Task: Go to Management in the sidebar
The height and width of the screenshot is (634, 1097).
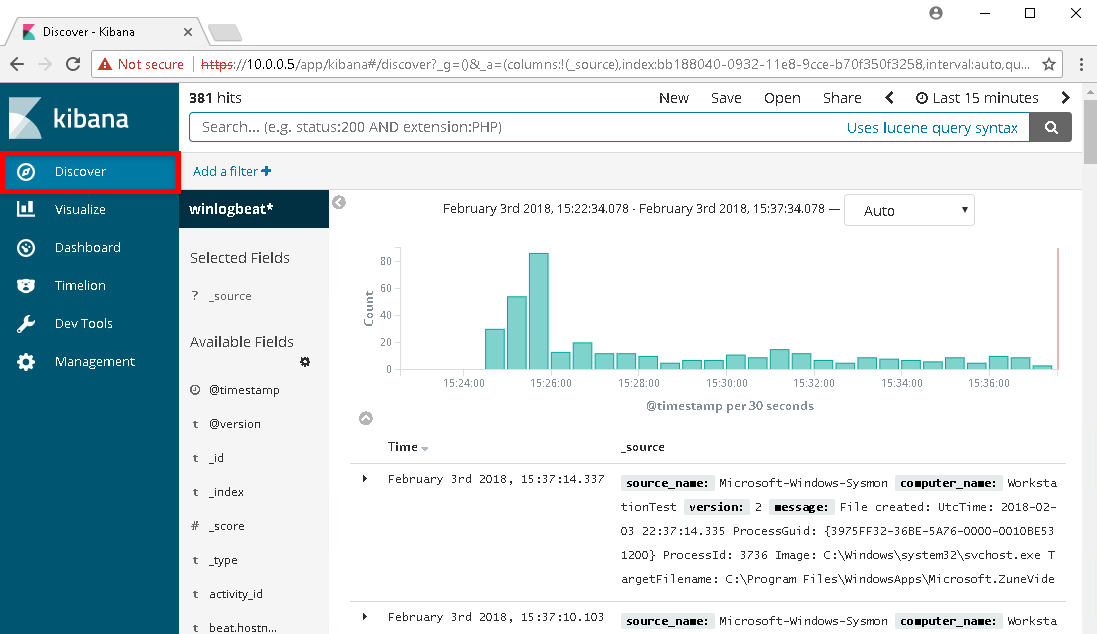Action: 94,362
